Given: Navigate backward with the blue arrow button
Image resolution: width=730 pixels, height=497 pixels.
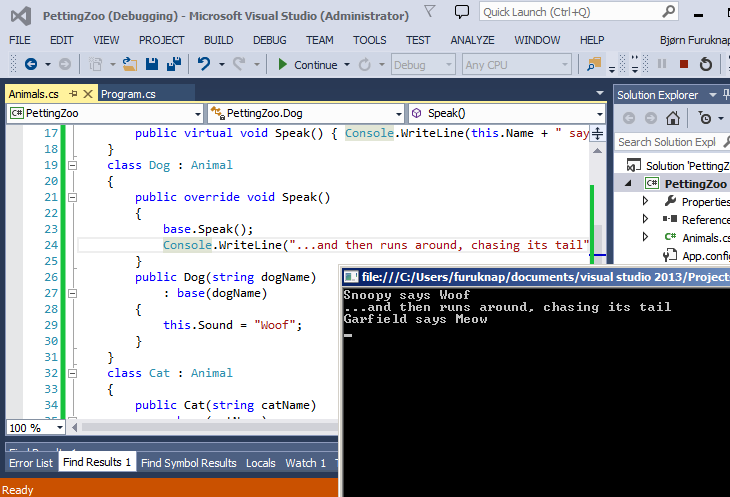Looking at the screenshot, I should 31,64.
